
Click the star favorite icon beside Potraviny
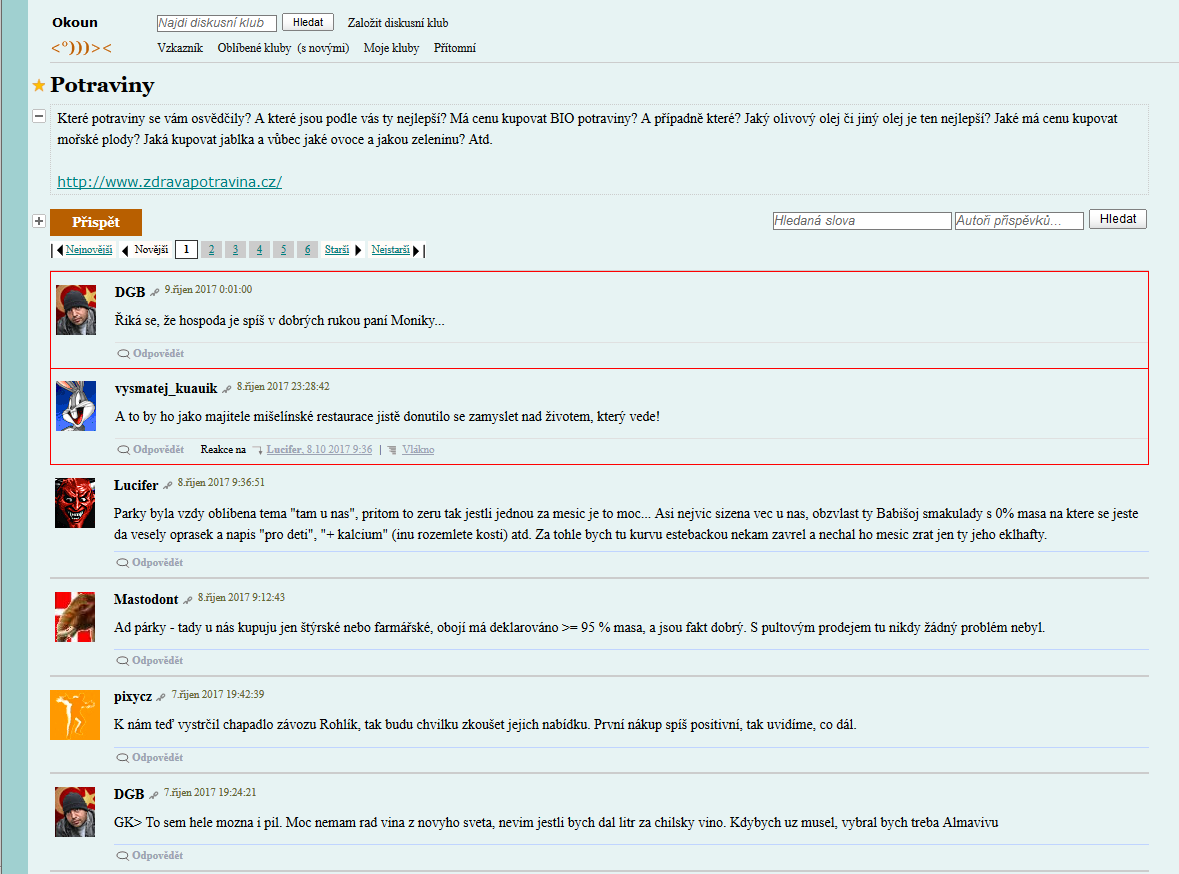(39, 86)
